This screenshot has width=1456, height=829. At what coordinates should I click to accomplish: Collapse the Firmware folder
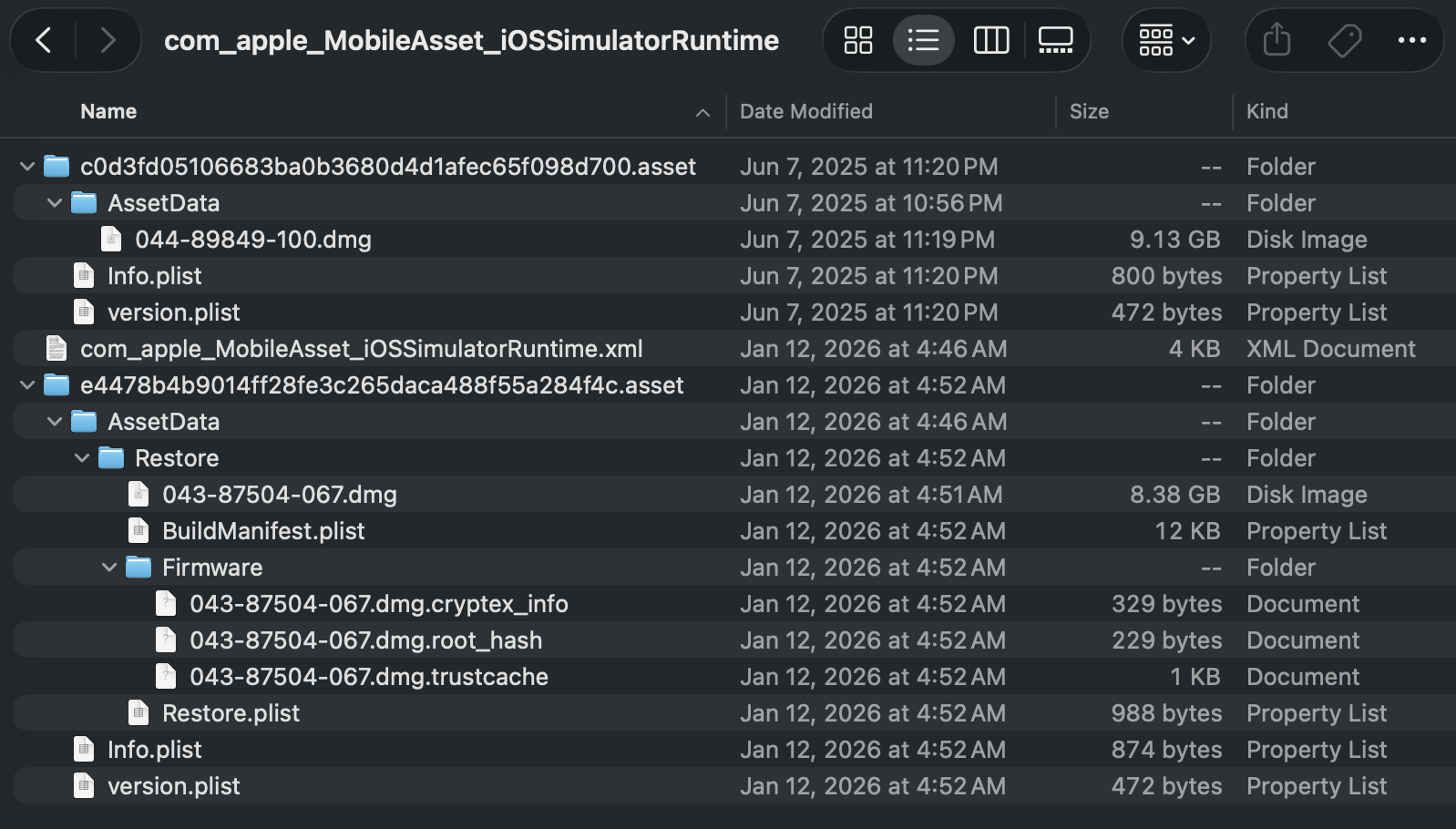[x=109, y=568]
